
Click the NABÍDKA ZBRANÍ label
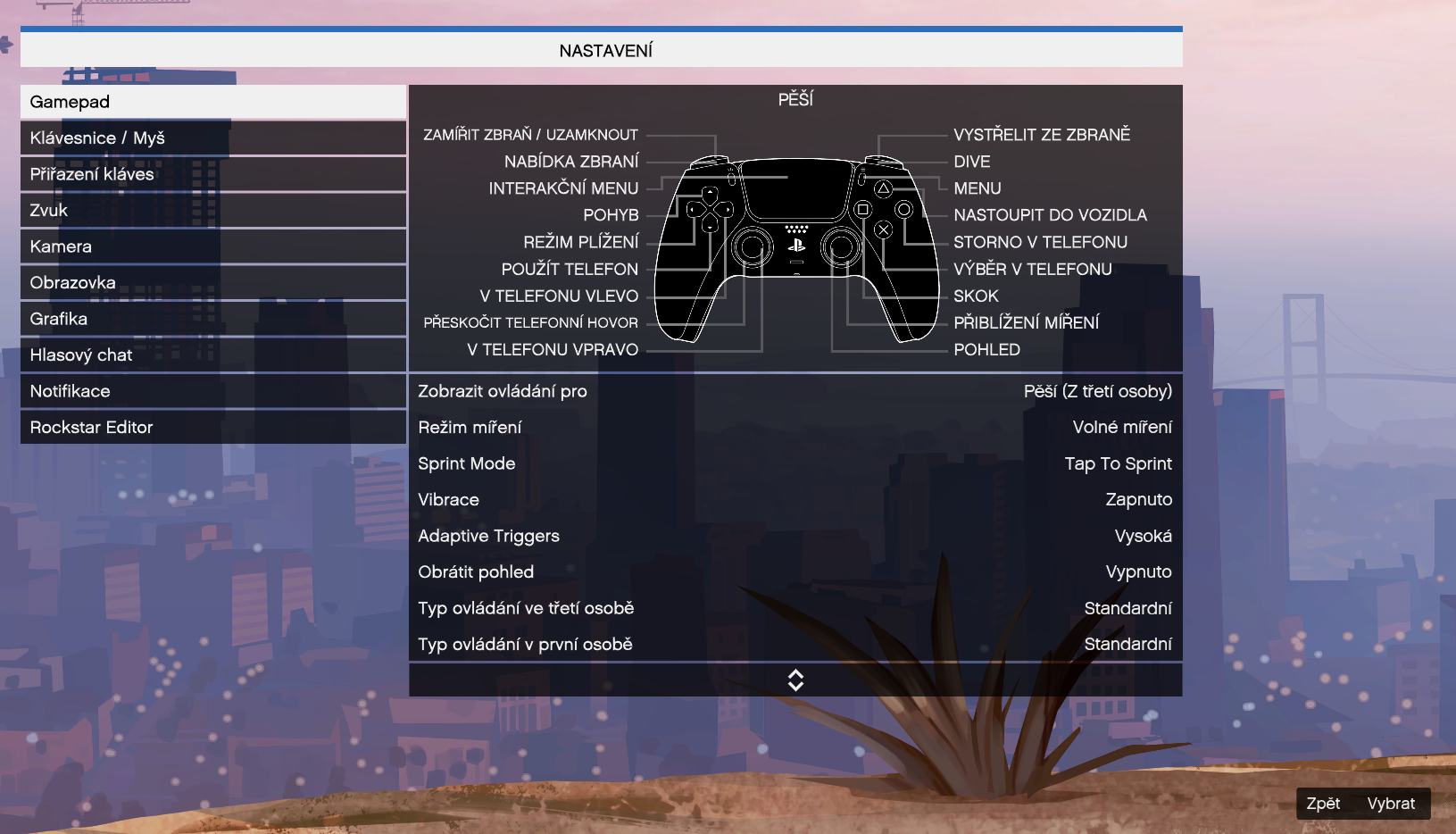point(571,162)
